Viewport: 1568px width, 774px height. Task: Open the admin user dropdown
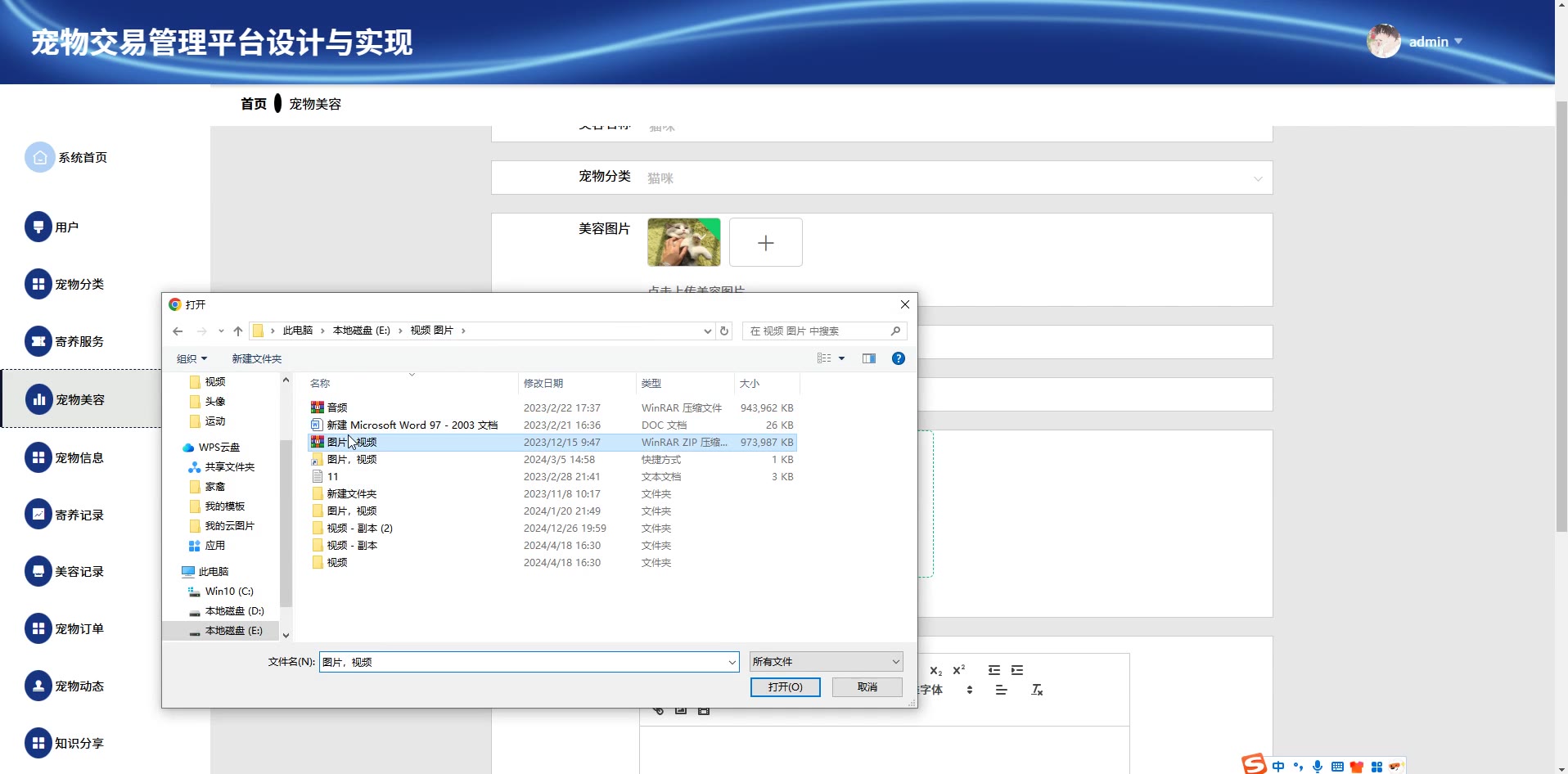(1434, 42)
